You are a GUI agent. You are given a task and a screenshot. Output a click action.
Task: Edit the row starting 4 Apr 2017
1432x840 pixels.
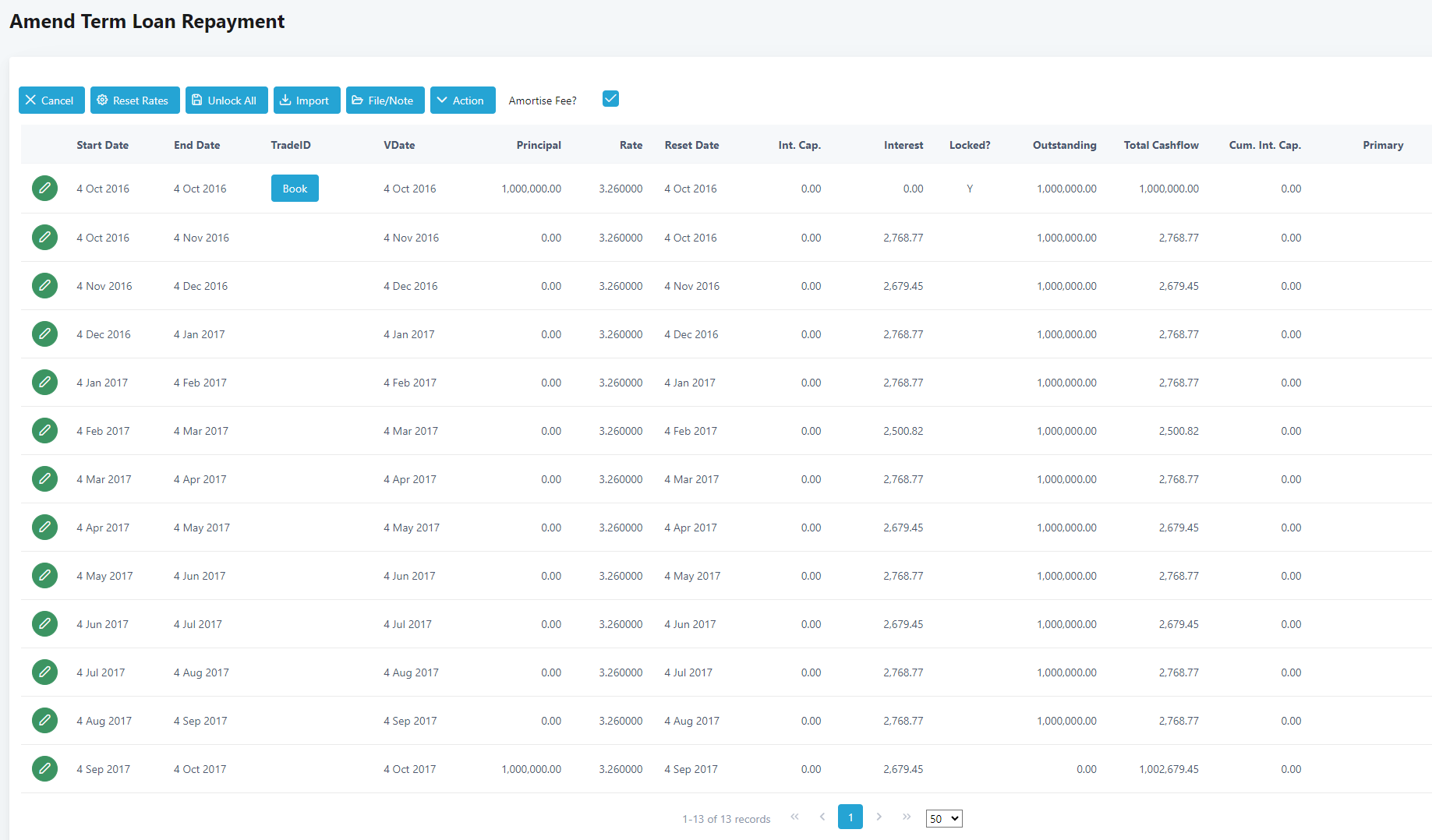click(x=44, y=528)
